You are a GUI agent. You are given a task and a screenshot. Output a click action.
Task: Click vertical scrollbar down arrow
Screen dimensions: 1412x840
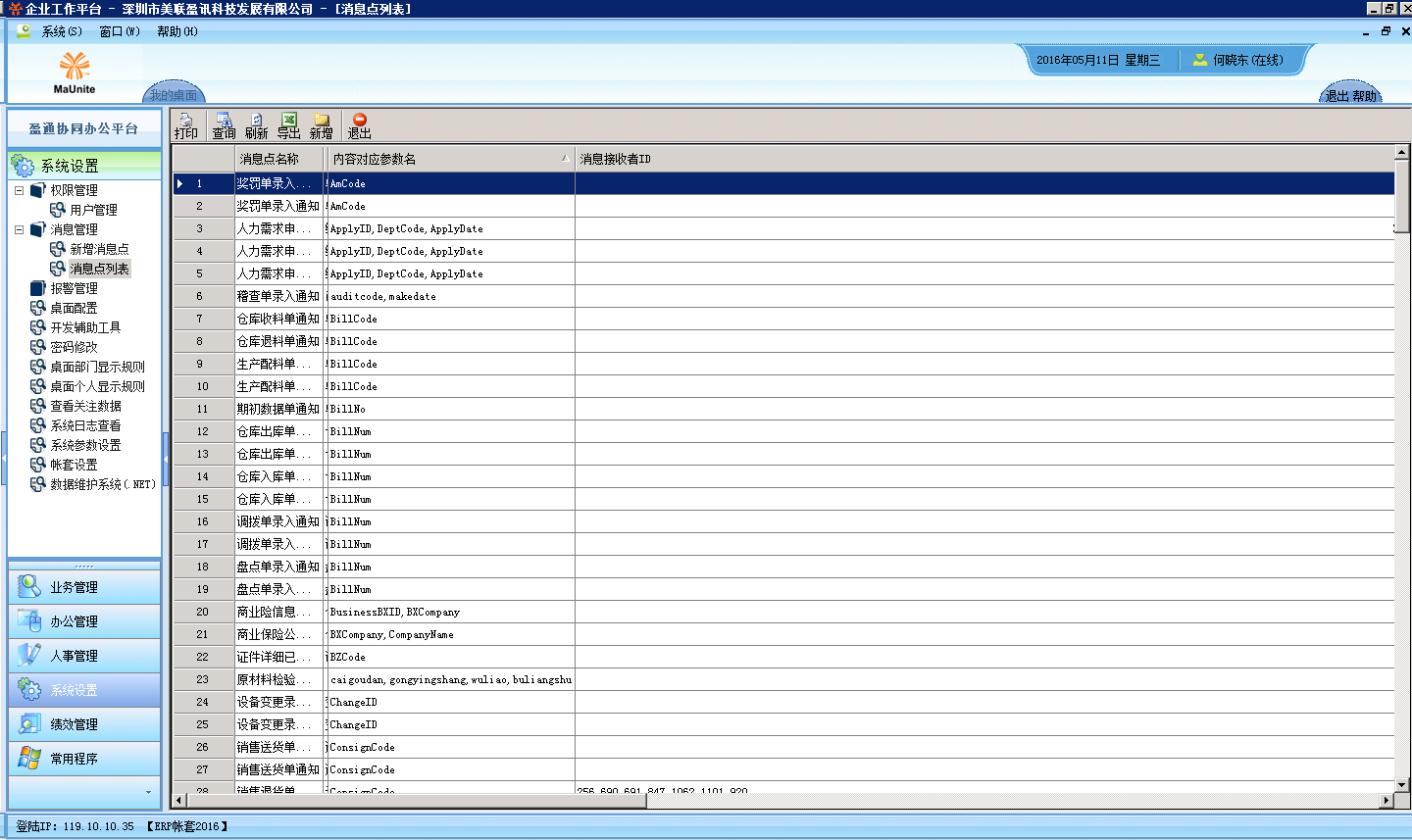pyautogui.click(x=1402, y=784)
